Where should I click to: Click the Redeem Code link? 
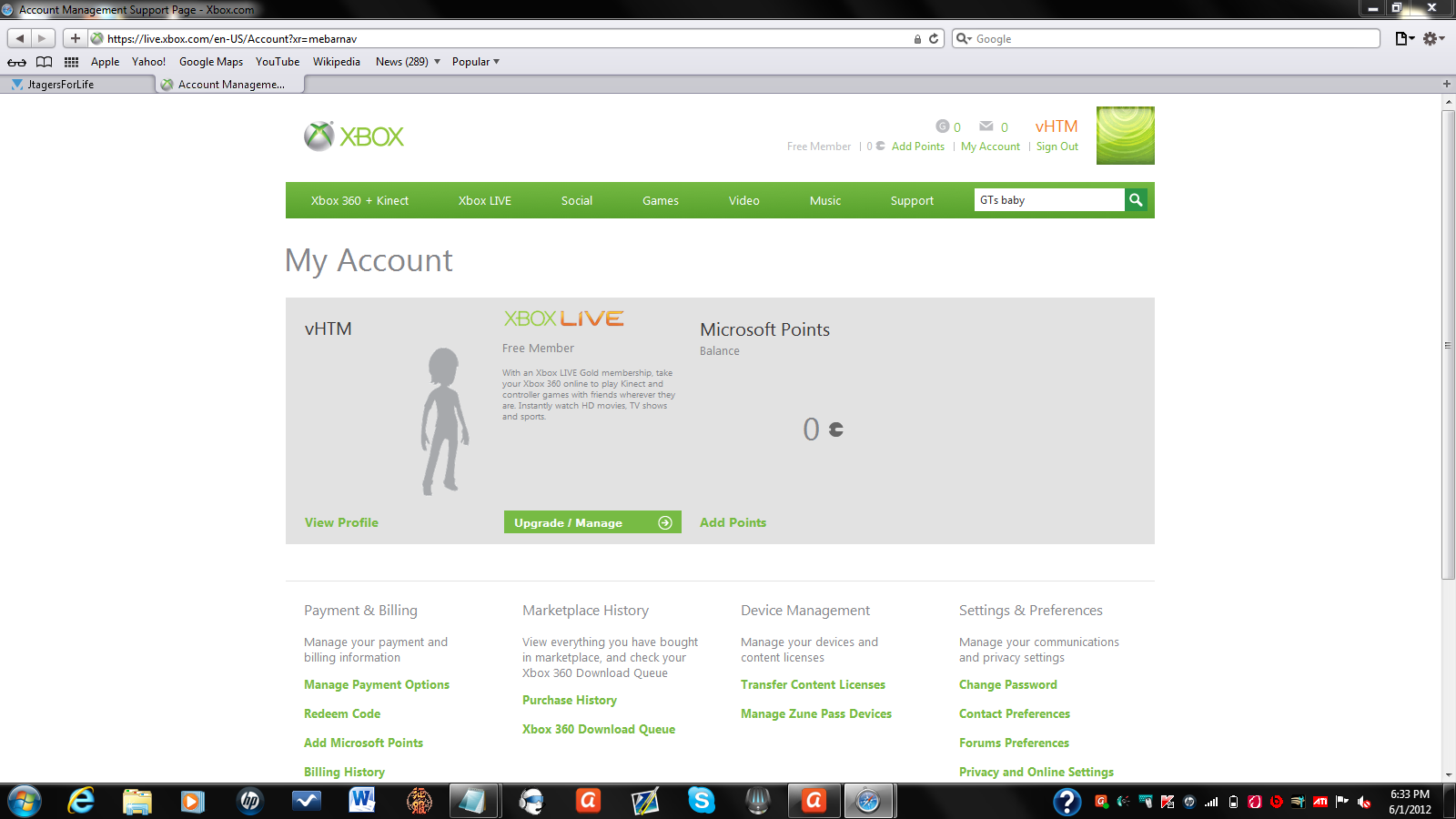click(x=342, y=713)
